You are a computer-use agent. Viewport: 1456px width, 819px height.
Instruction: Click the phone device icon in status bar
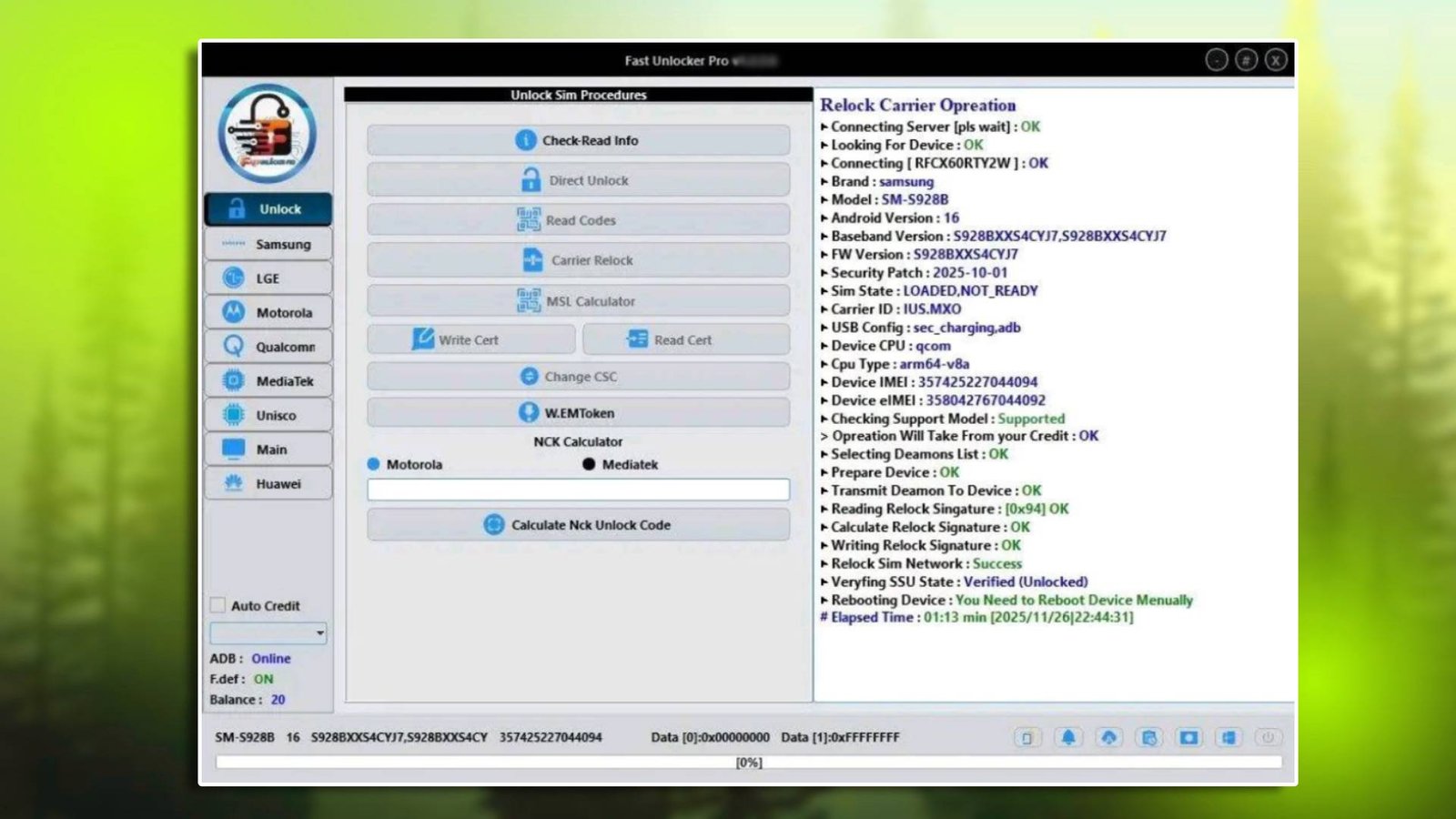tap(1028, 738)
